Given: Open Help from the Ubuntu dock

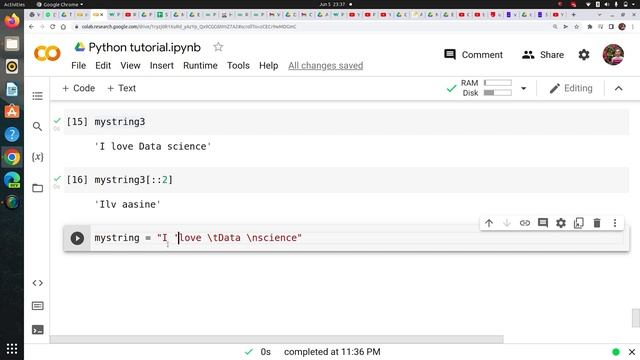Looking at the screenshot, I should pos(12,134).
